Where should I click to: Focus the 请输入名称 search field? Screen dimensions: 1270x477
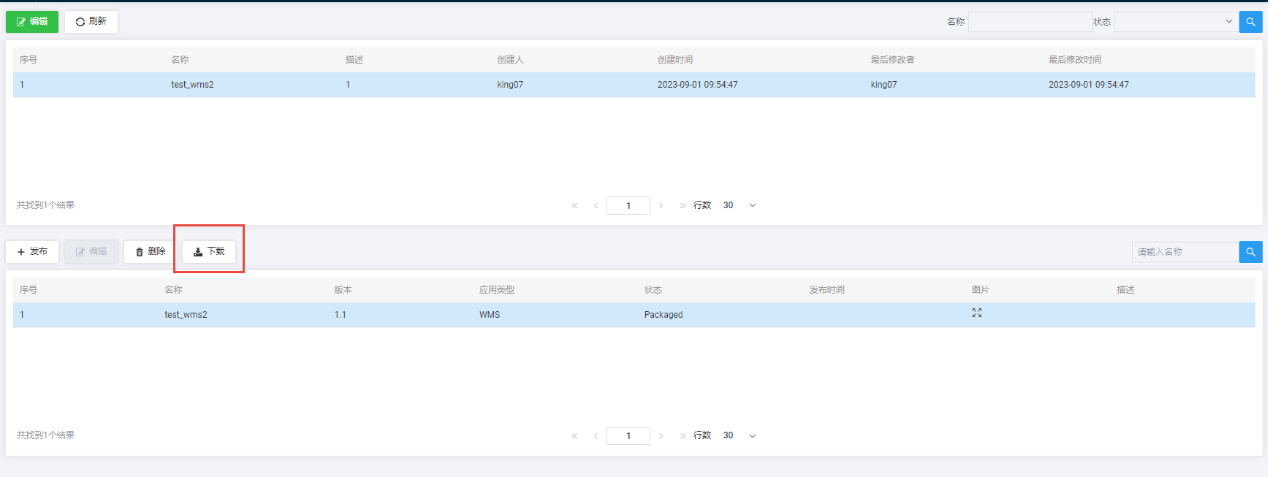(x=1185, y=252)
